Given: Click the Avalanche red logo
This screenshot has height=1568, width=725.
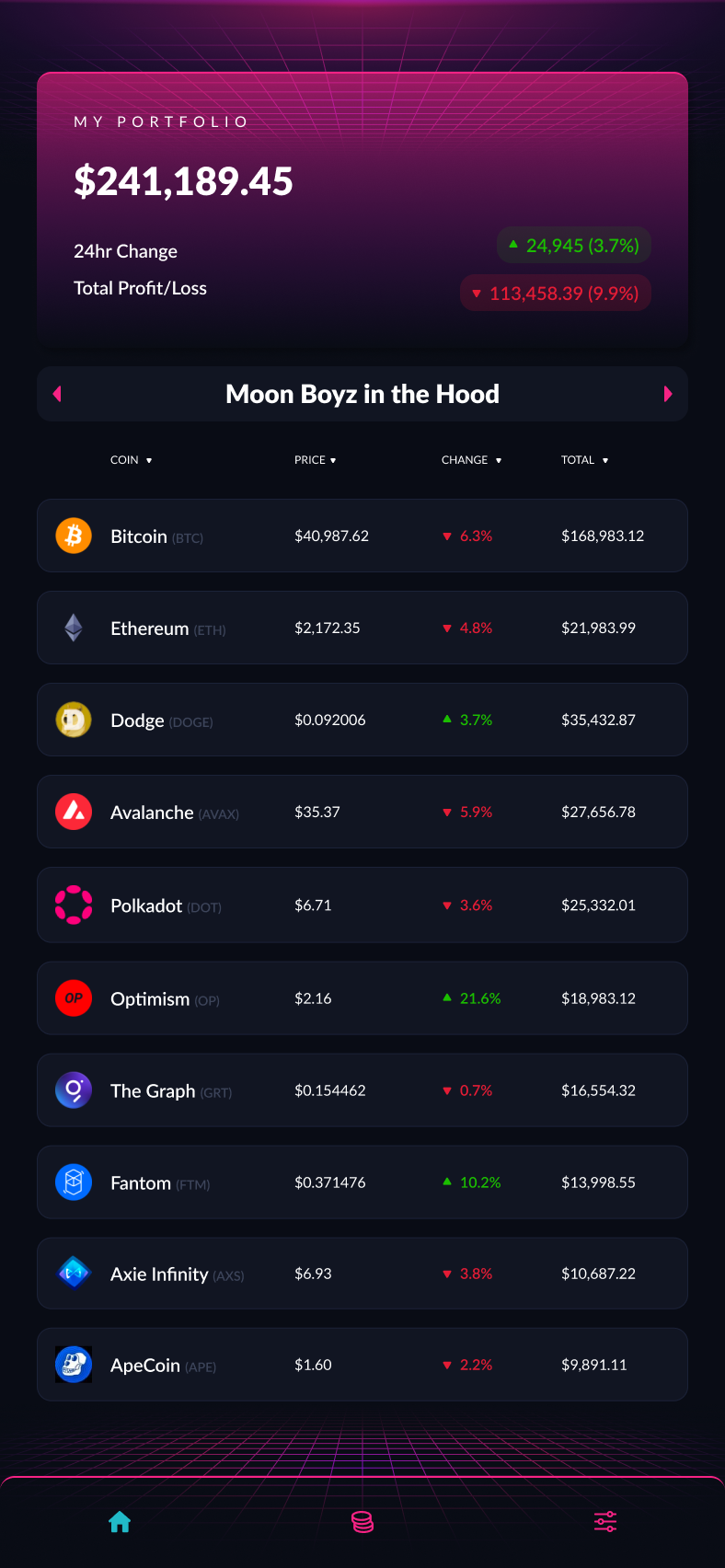Looking at the screenshot, I should tap(74, 812).
